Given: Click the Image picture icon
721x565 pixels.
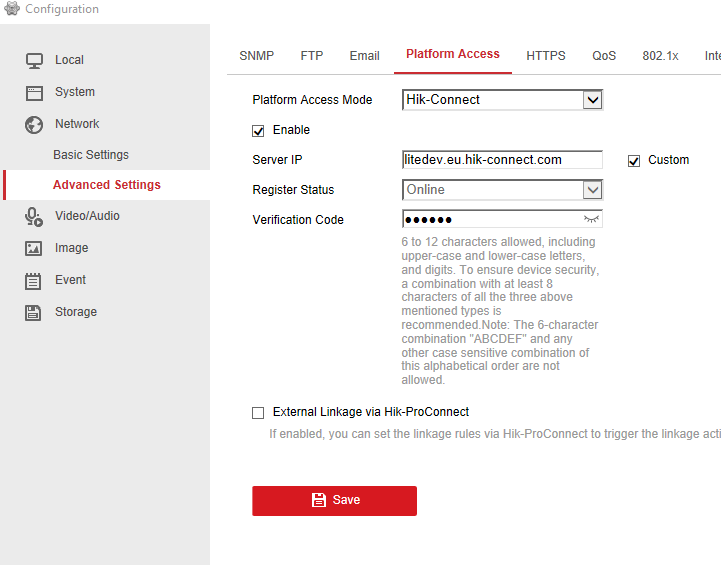Looking at the screenshot, I should pos(34,248).
